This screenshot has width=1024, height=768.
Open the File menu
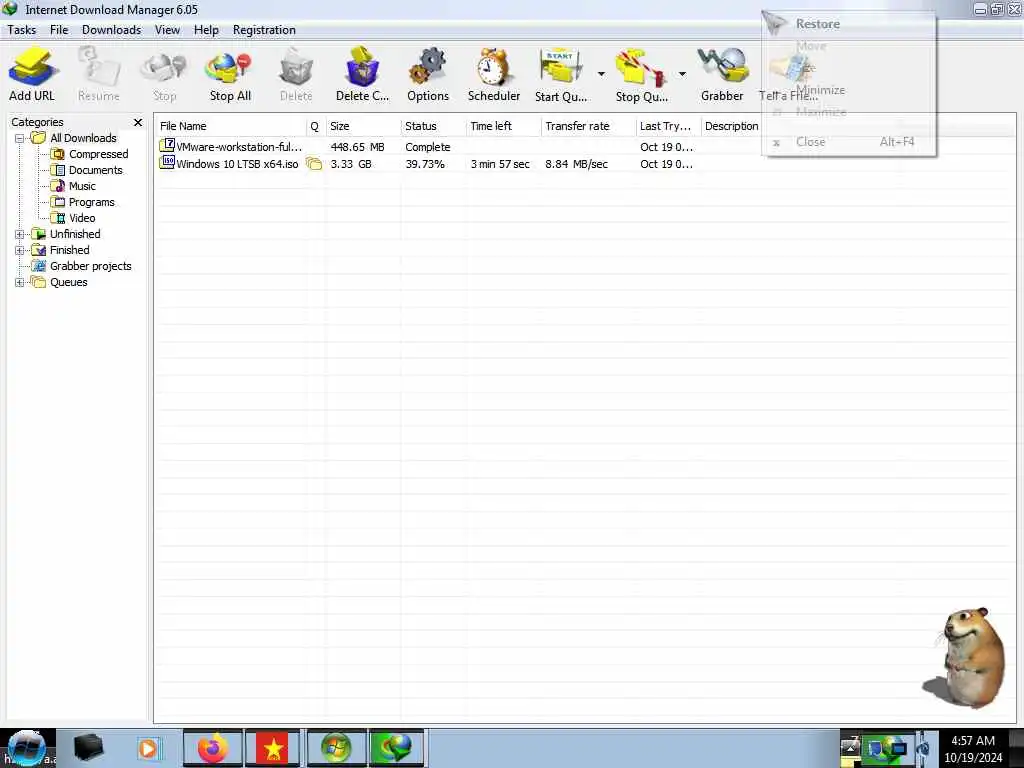(59, 30)
